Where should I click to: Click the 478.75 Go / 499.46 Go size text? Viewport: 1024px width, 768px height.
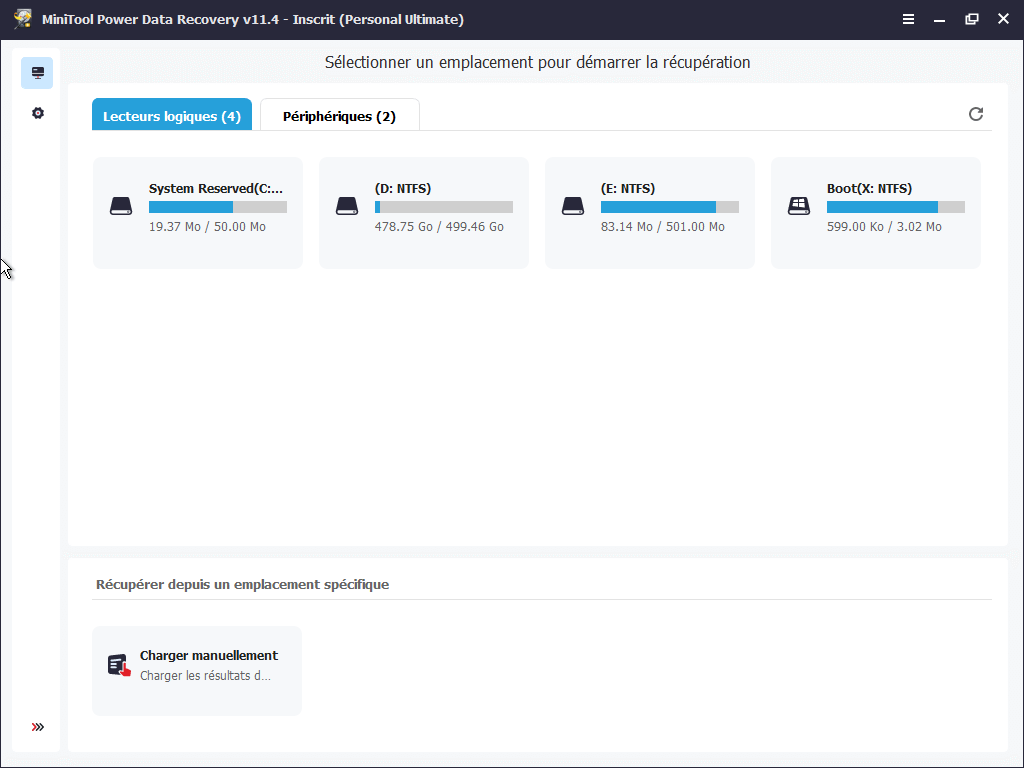(439, 227)
